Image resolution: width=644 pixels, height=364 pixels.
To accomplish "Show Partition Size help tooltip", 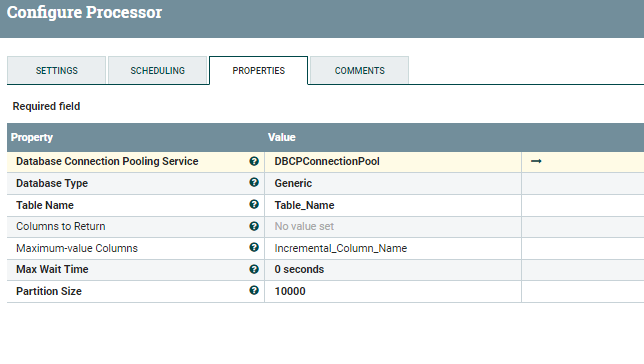I will (254, 290).
